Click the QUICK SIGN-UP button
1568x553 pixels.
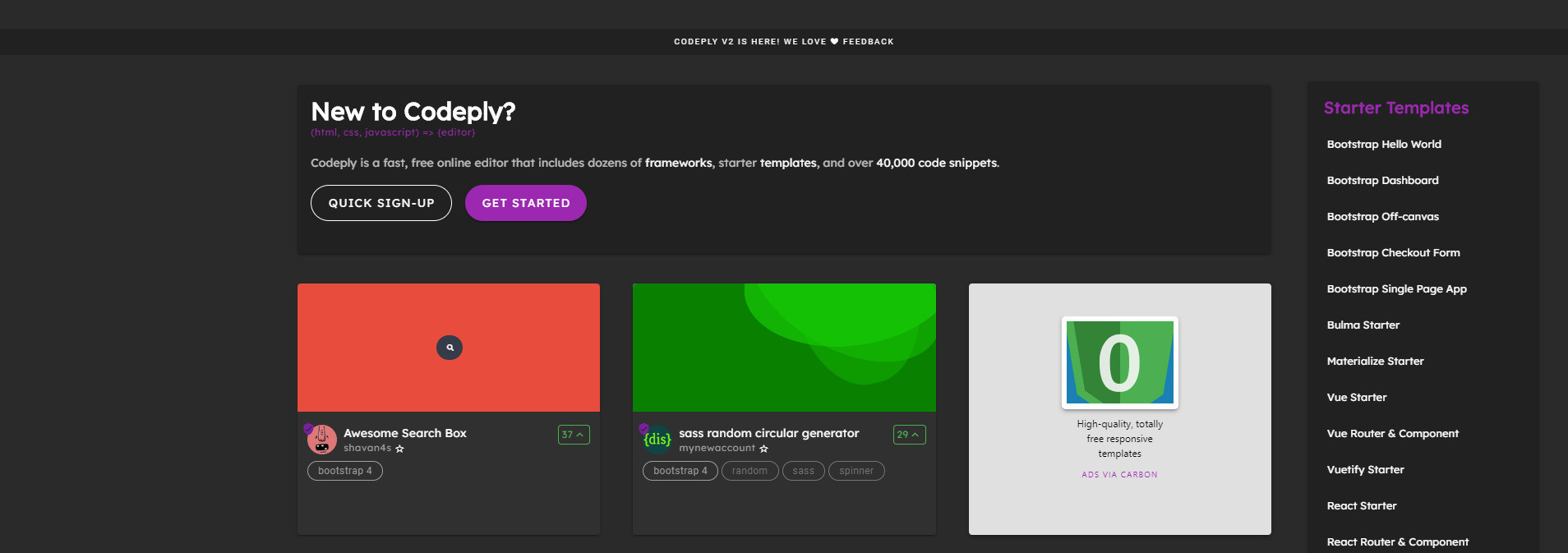[381, 203]
